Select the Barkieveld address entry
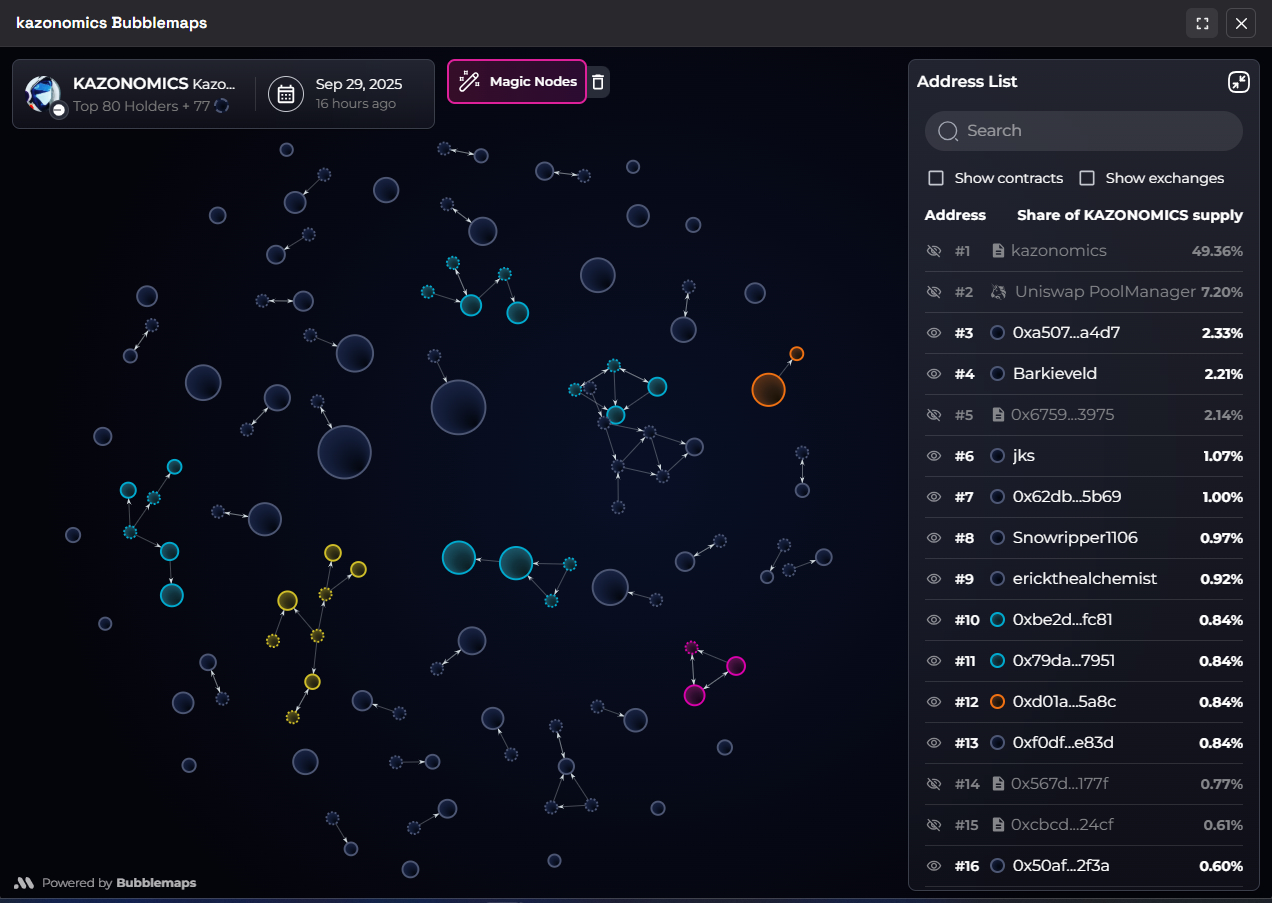This screenshot has height=903, width=1272. pyautogui.click(x=1055, y=374)
